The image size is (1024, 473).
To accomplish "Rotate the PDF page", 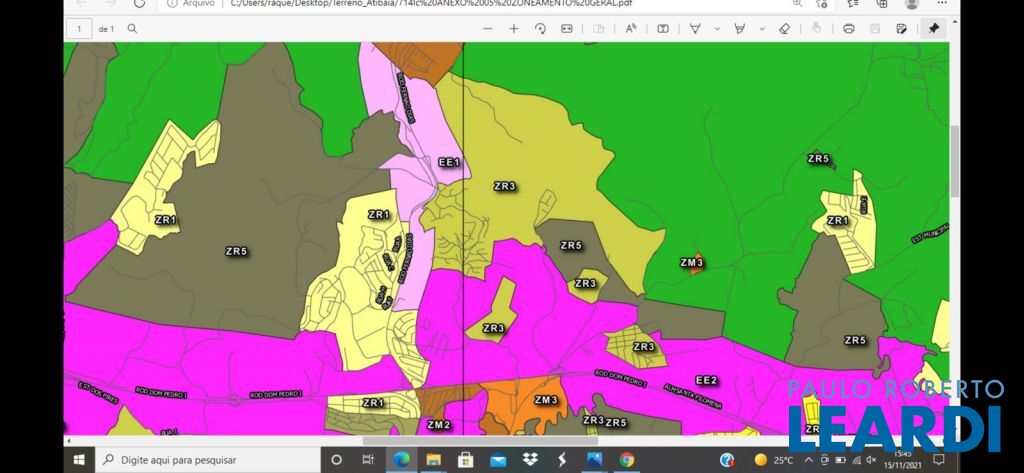I will (x=541, y=29).
